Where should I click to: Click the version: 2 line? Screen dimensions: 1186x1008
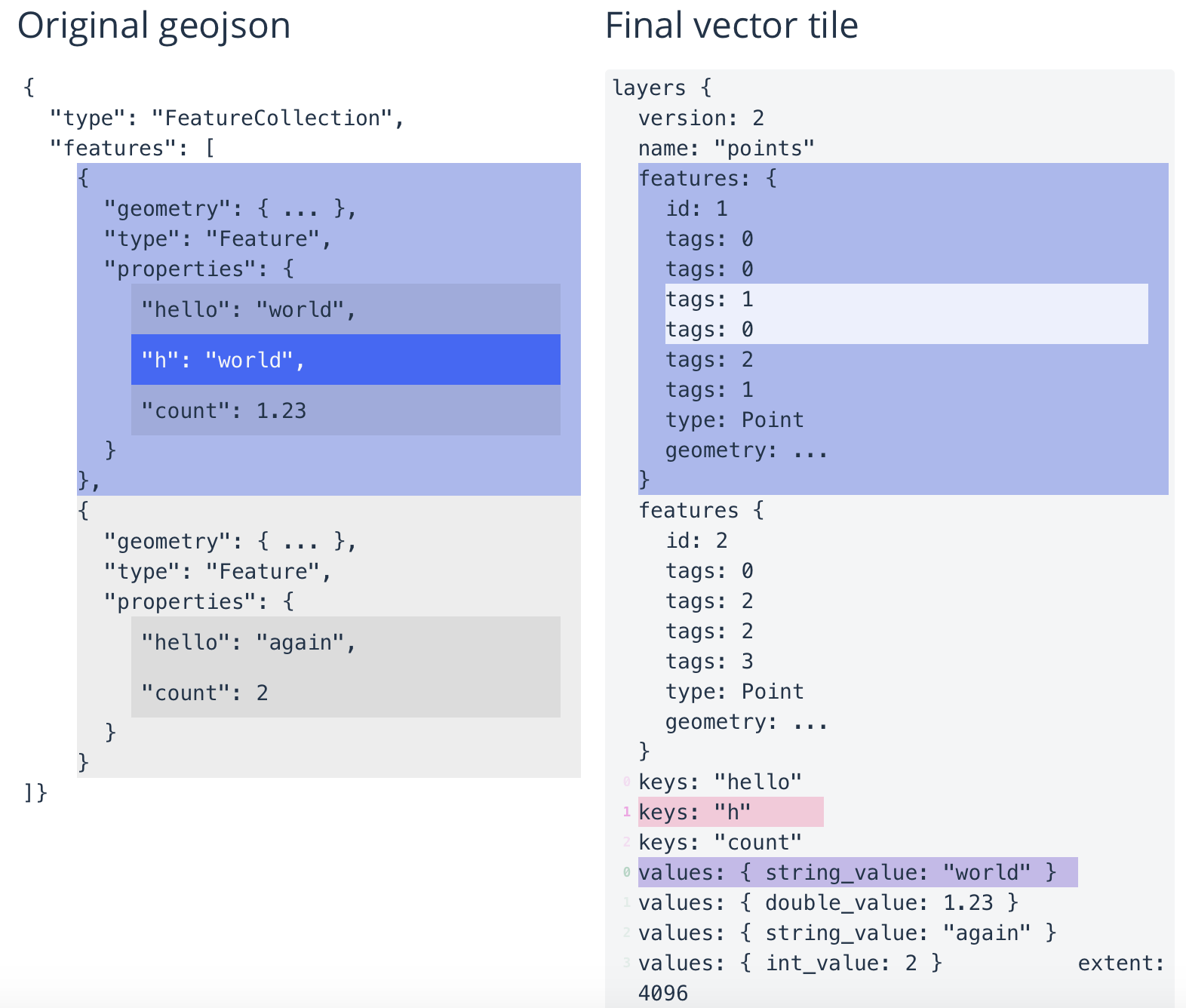tap(701, 118)
